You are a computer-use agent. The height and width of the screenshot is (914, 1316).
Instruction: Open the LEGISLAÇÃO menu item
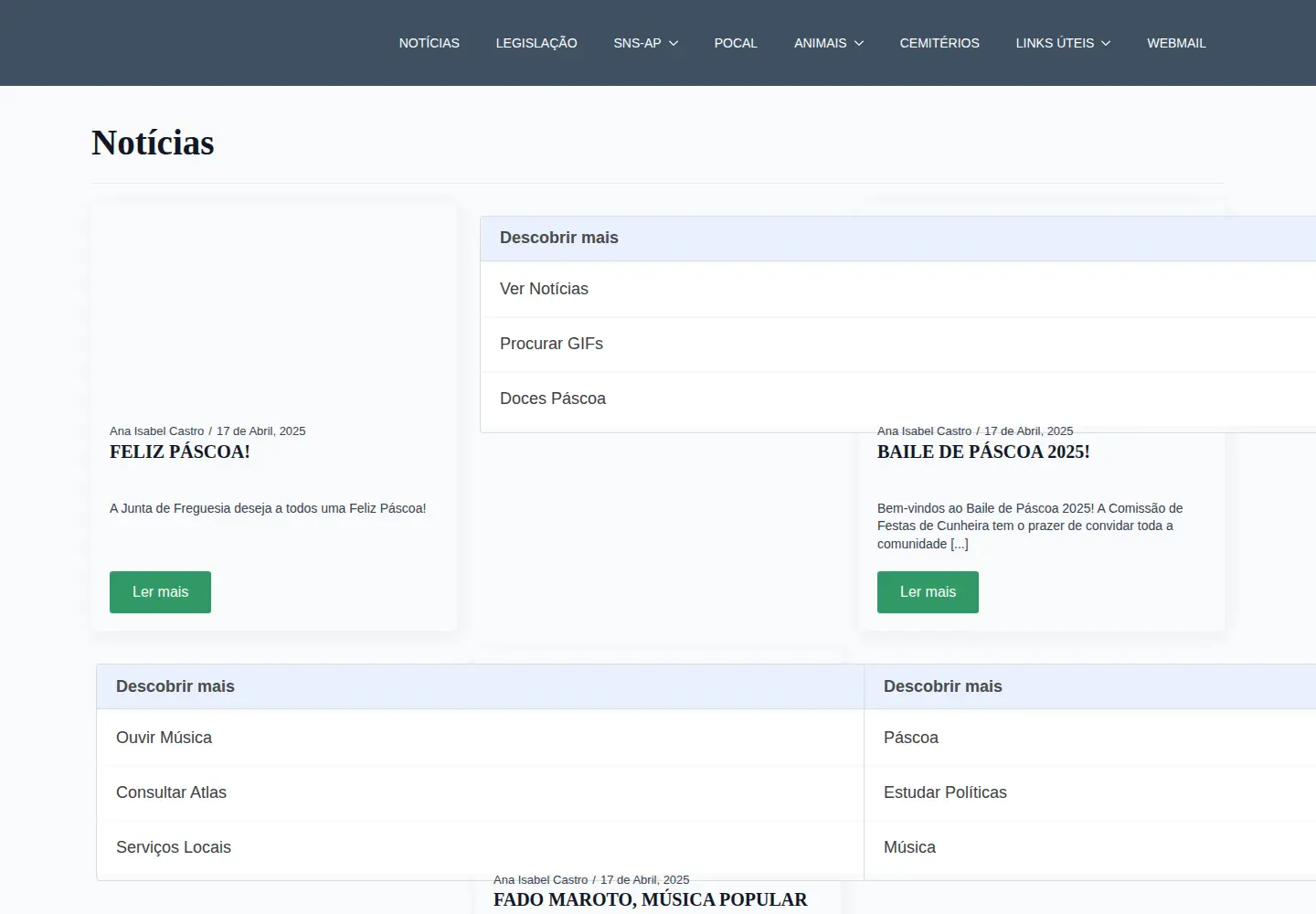click(x=536, y=43)
